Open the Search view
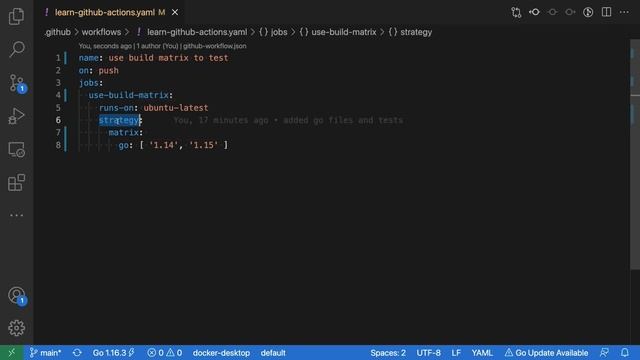This screenshot has width=640, height=360. click(16, 49)
